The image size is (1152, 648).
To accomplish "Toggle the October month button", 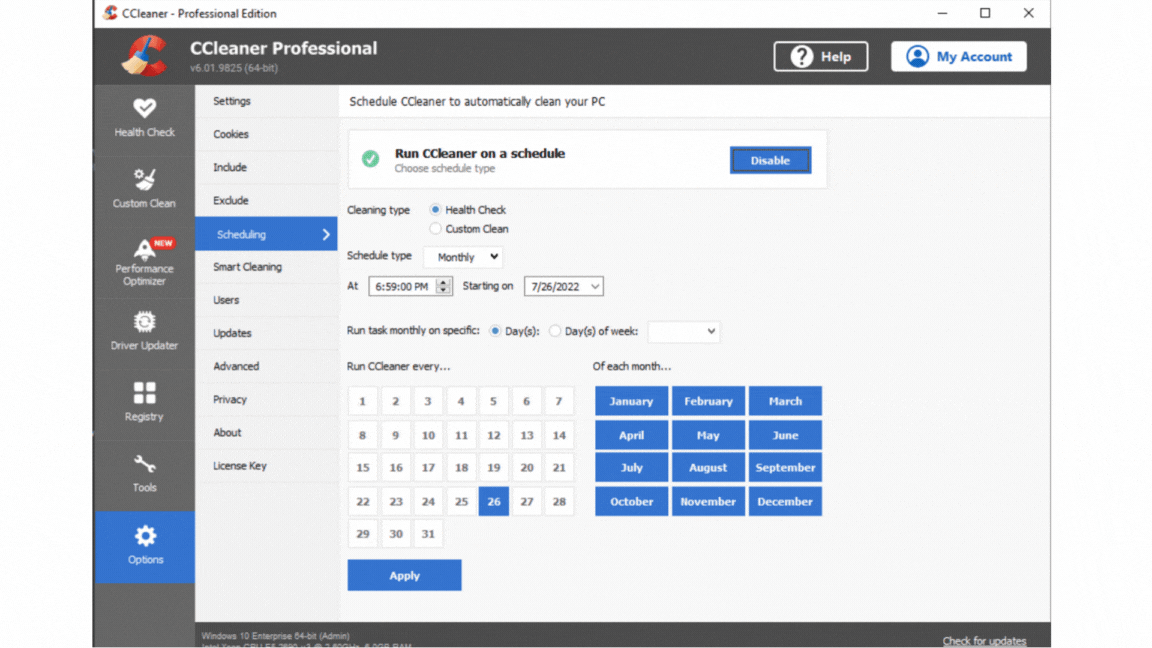I will pos(631,501).
